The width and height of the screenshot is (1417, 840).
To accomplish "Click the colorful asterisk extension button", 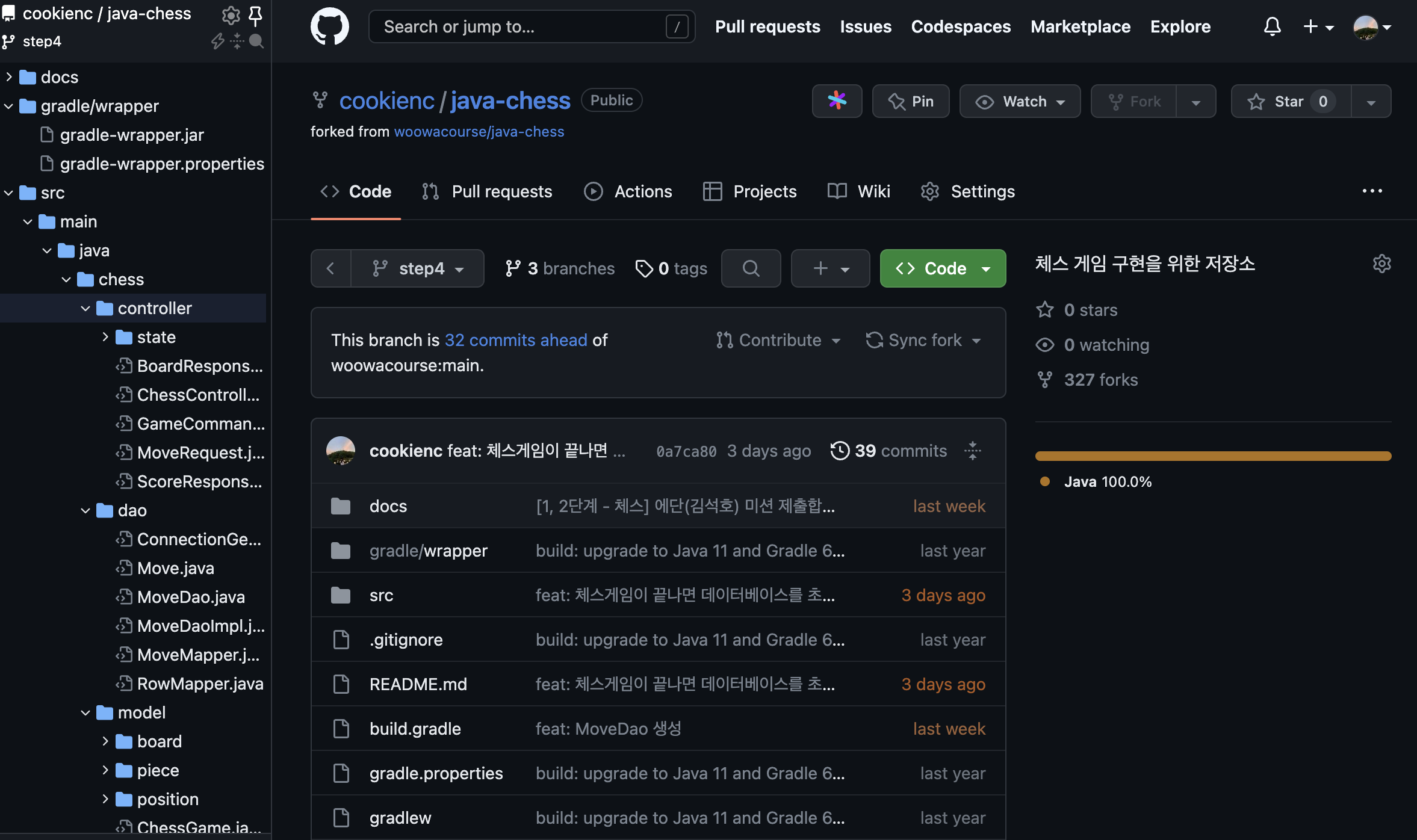I will click(x=837, y=101).
